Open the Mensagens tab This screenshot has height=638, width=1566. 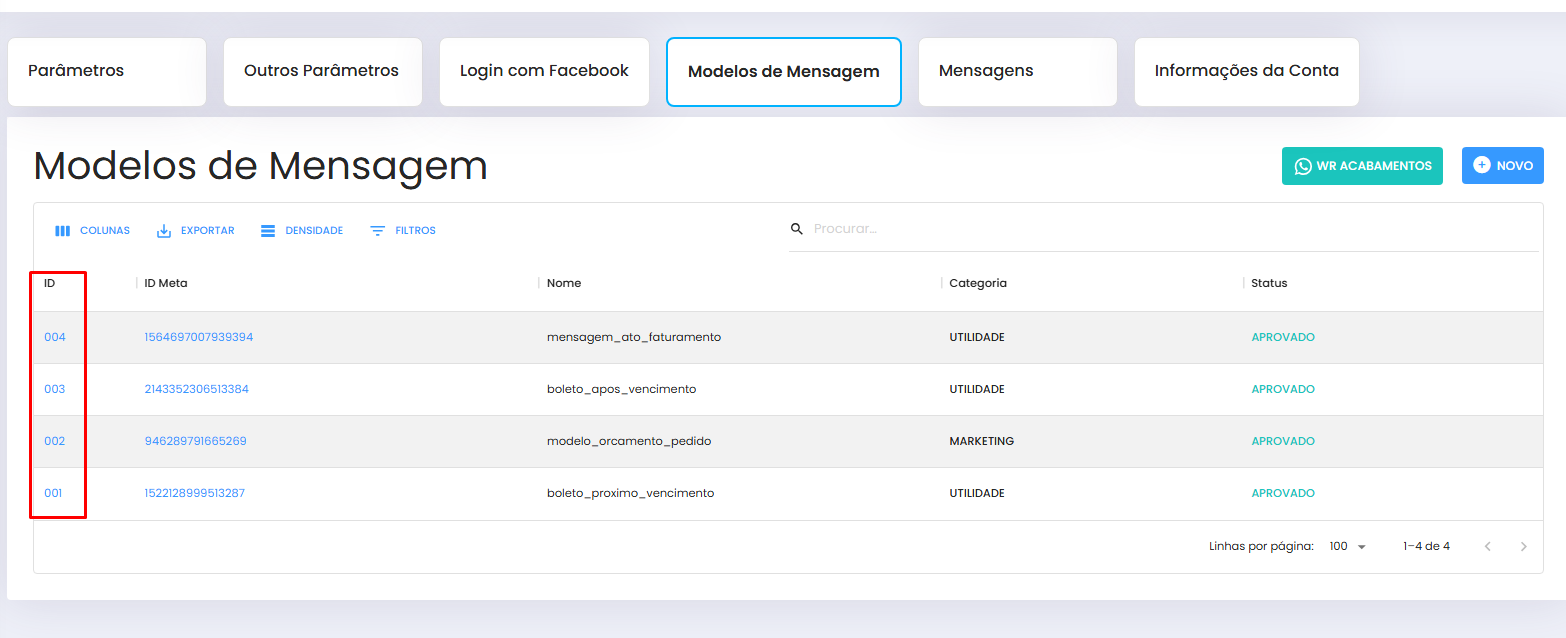pos(1017,71)
